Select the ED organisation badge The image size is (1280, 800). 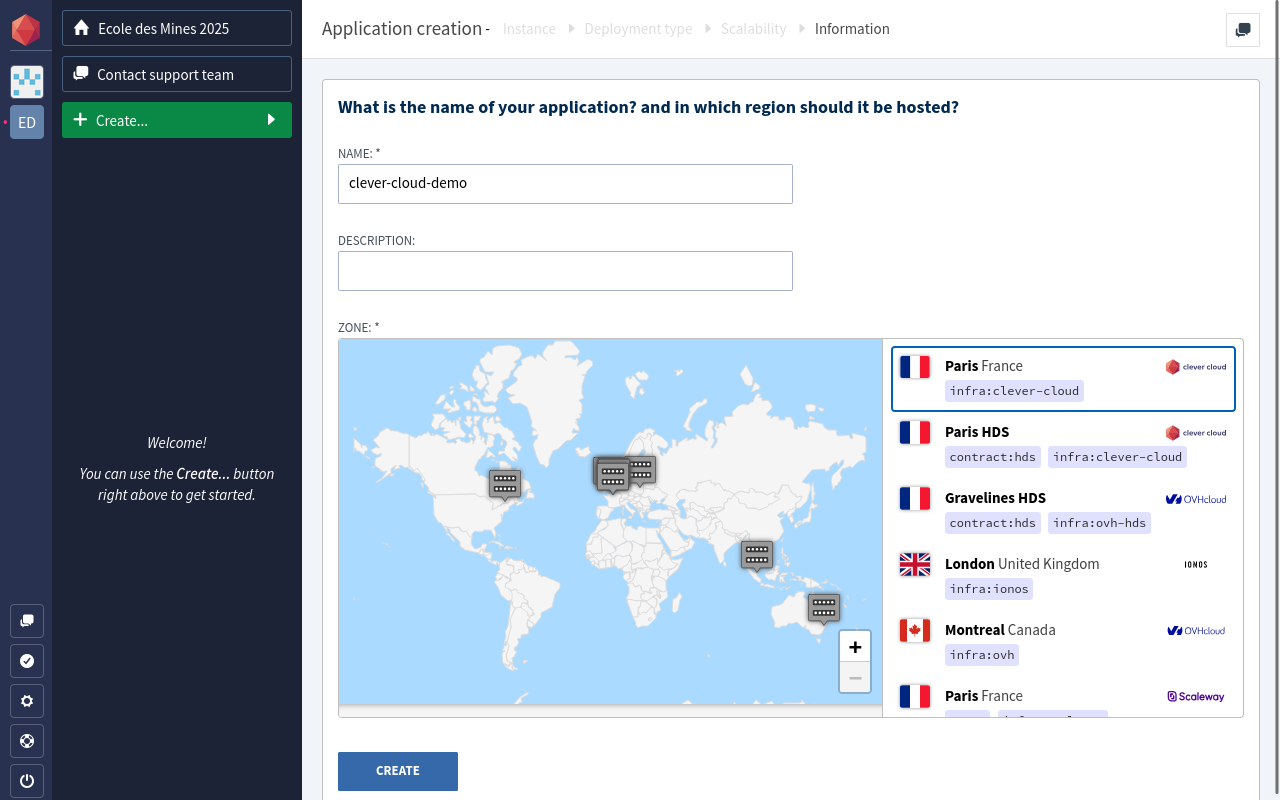[x=27, y=122]
